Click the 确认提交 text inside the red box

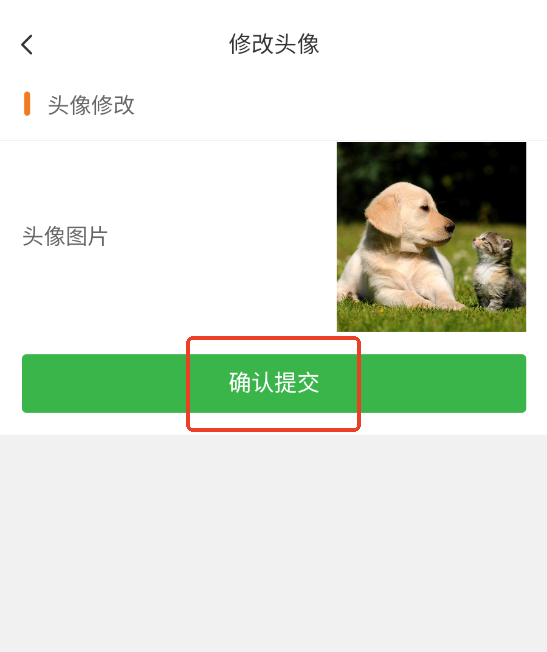(x=274, y=383)
